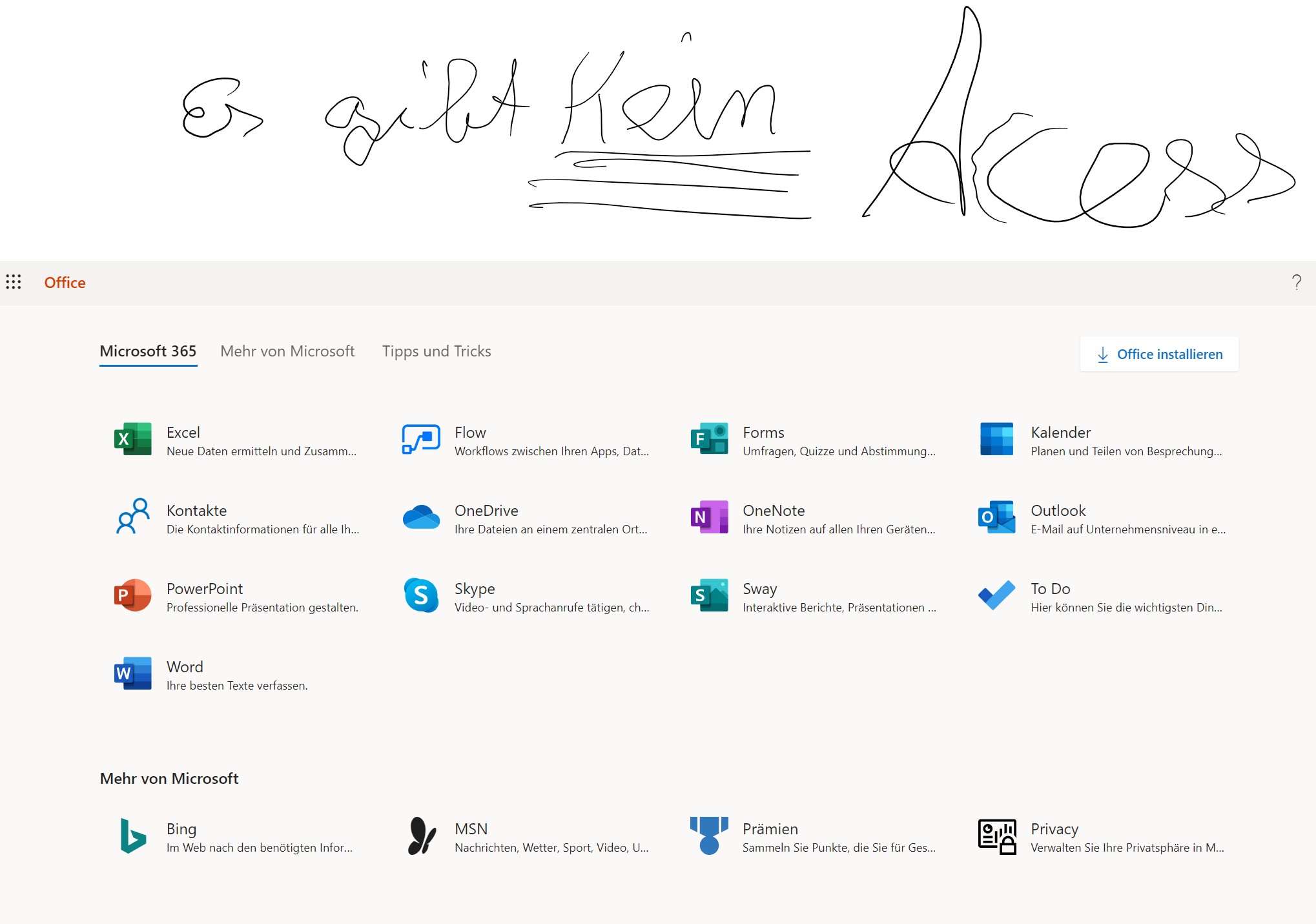Image resolution: width=1316 pixels, height=924 pixels.
Task: Open the app launcher waffle menu
Action: (x=14, y=282)
